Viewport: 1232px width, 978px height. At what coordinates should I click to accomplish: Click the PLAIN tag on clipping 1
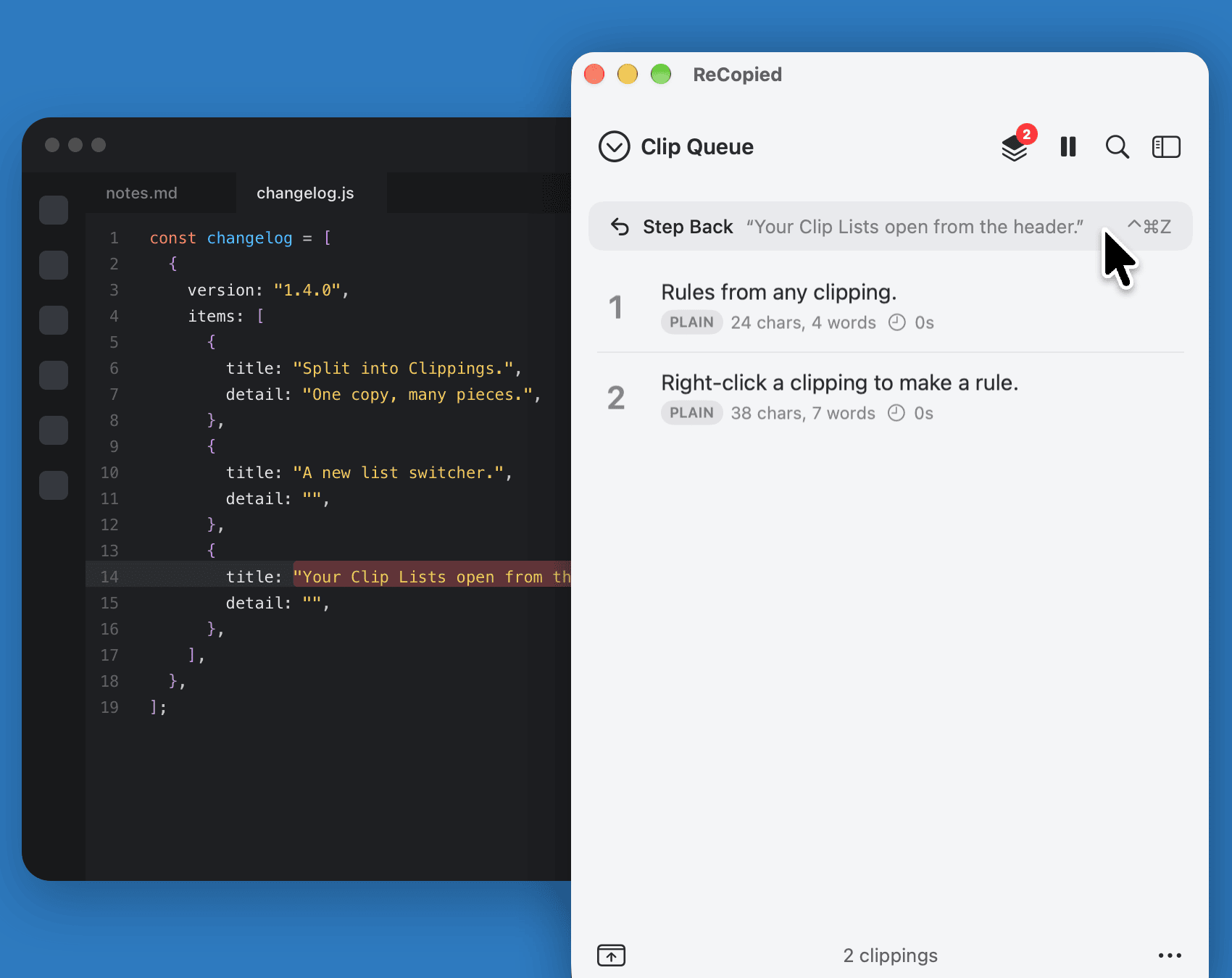[x=691, y=322]
